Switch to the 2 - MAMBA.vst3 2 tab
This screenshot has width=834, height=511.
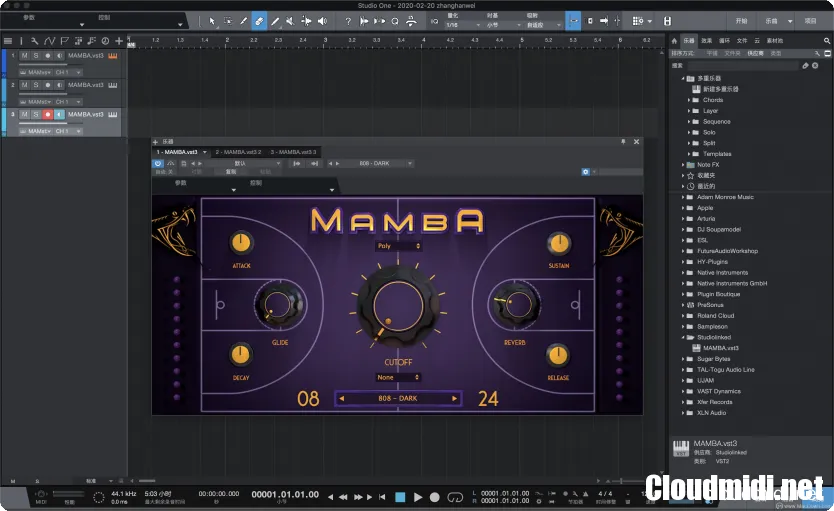pyautogui.click(x=238, y=152)
